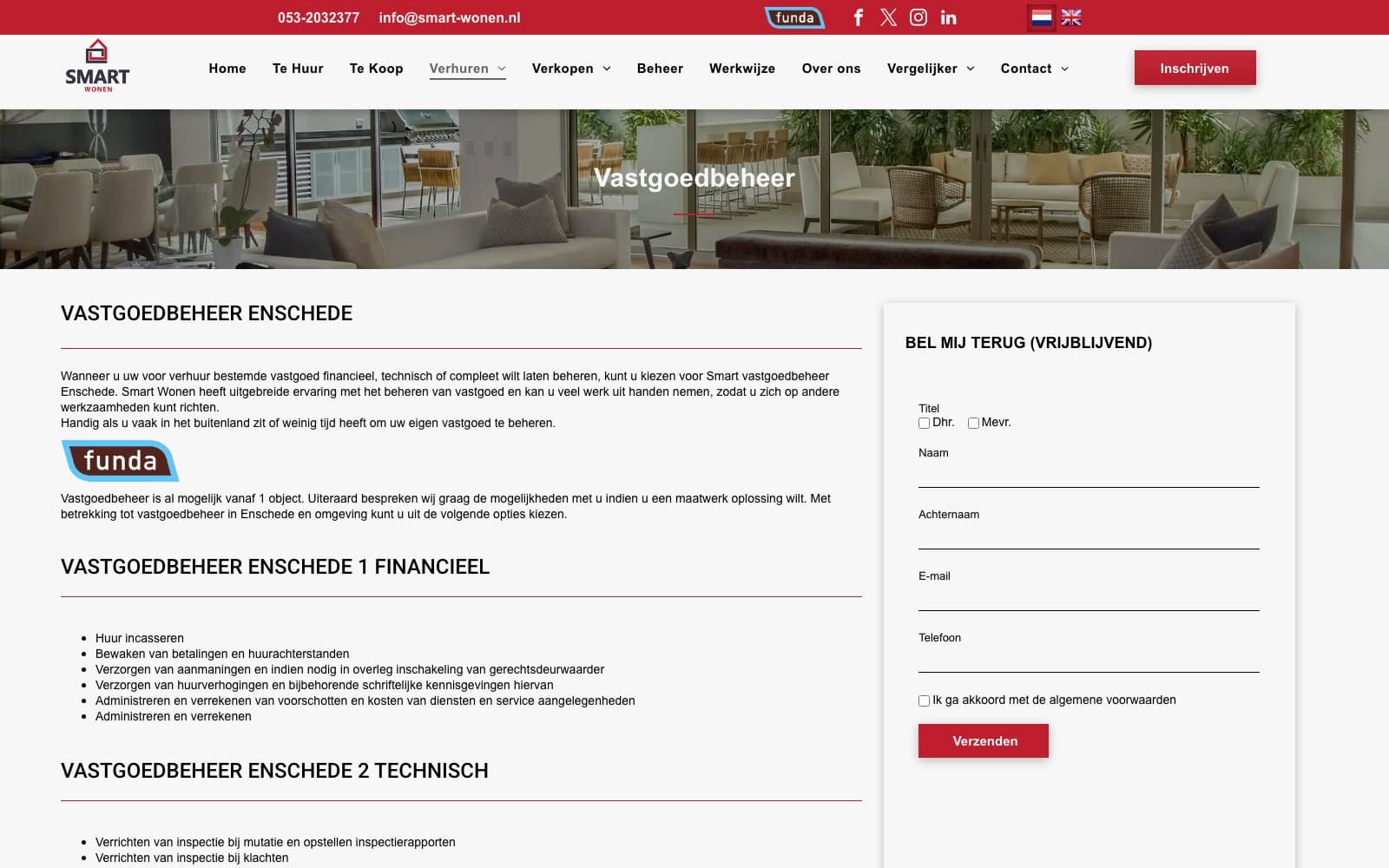Open the Te Koop page

coord(376,69)
